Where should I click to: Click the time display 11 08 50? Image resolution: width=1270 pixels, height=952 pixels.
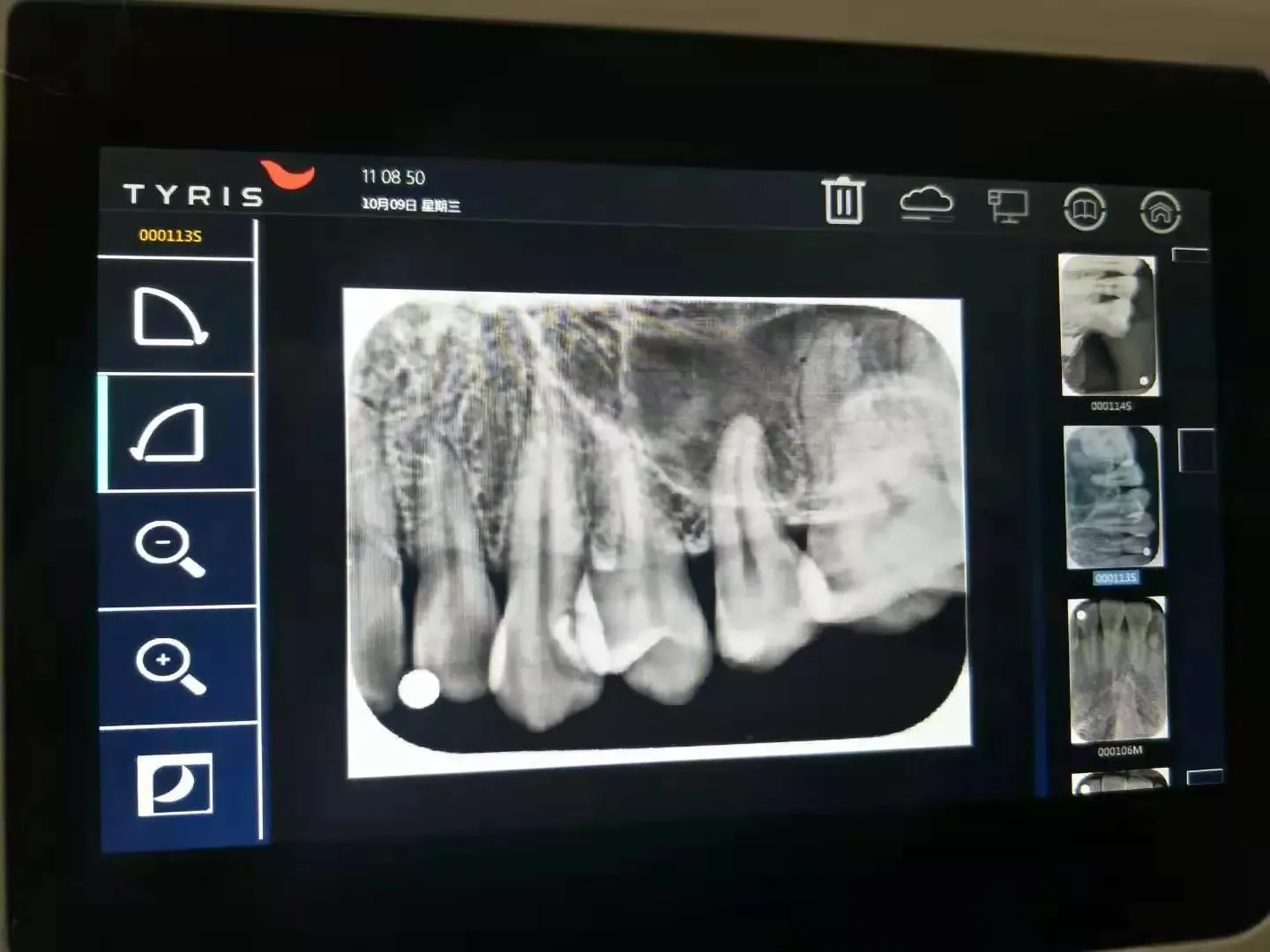393,177
